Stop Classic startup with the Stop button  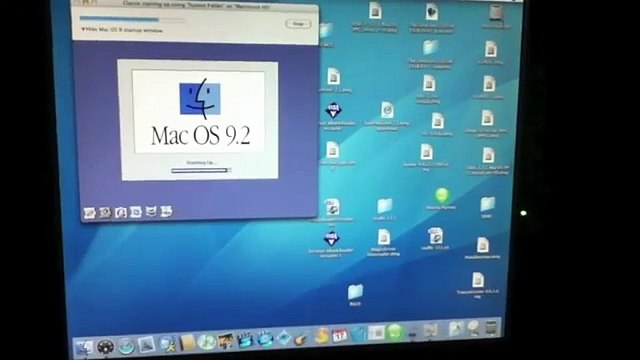click(x=298, y=24)
